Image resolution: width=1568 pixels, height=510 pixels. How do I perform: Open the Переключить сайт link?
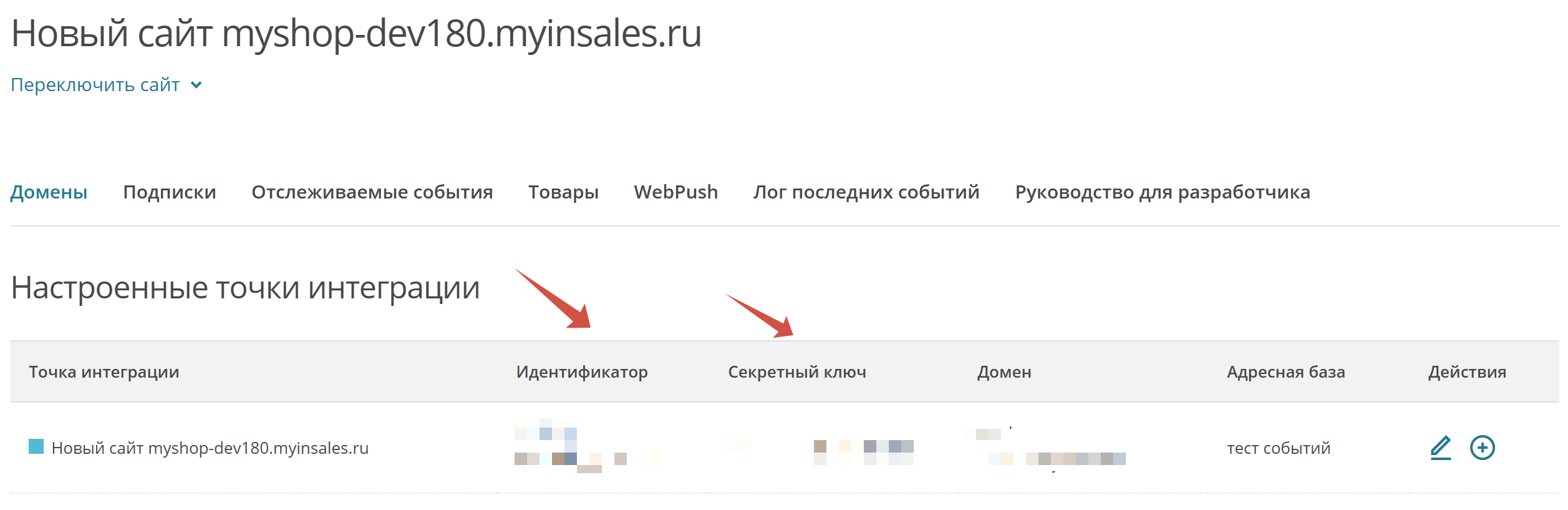coord(95,84)
